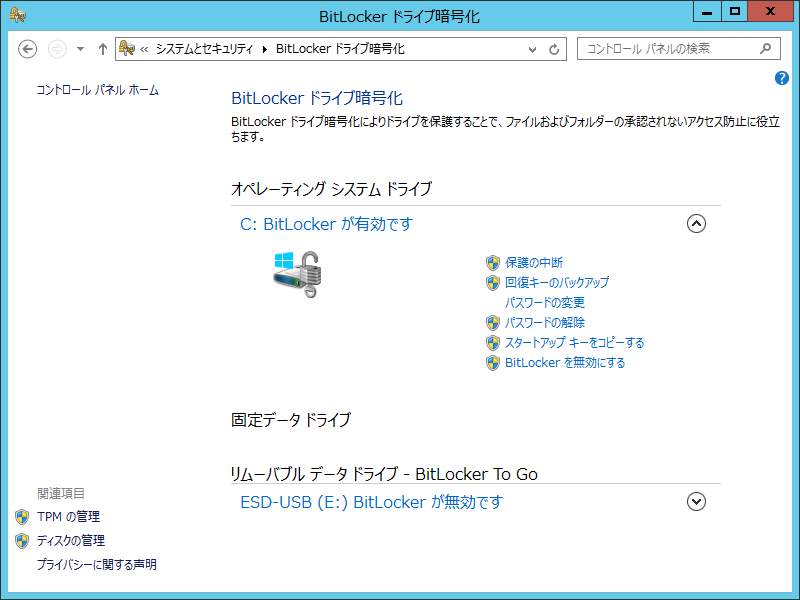Collapse the C: drive section chevron
This screenshot has height=600, width=800.
coord(696,223)
